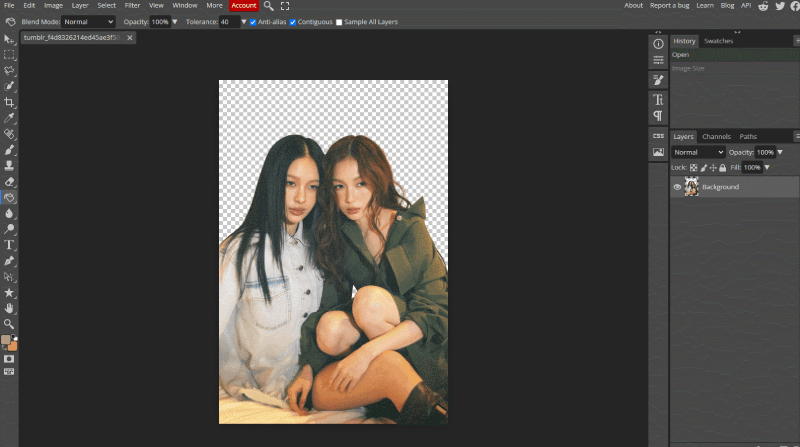Viewport: 800px width, 447px height.
Task: Select the Brush tool
Action: (9, 150)
